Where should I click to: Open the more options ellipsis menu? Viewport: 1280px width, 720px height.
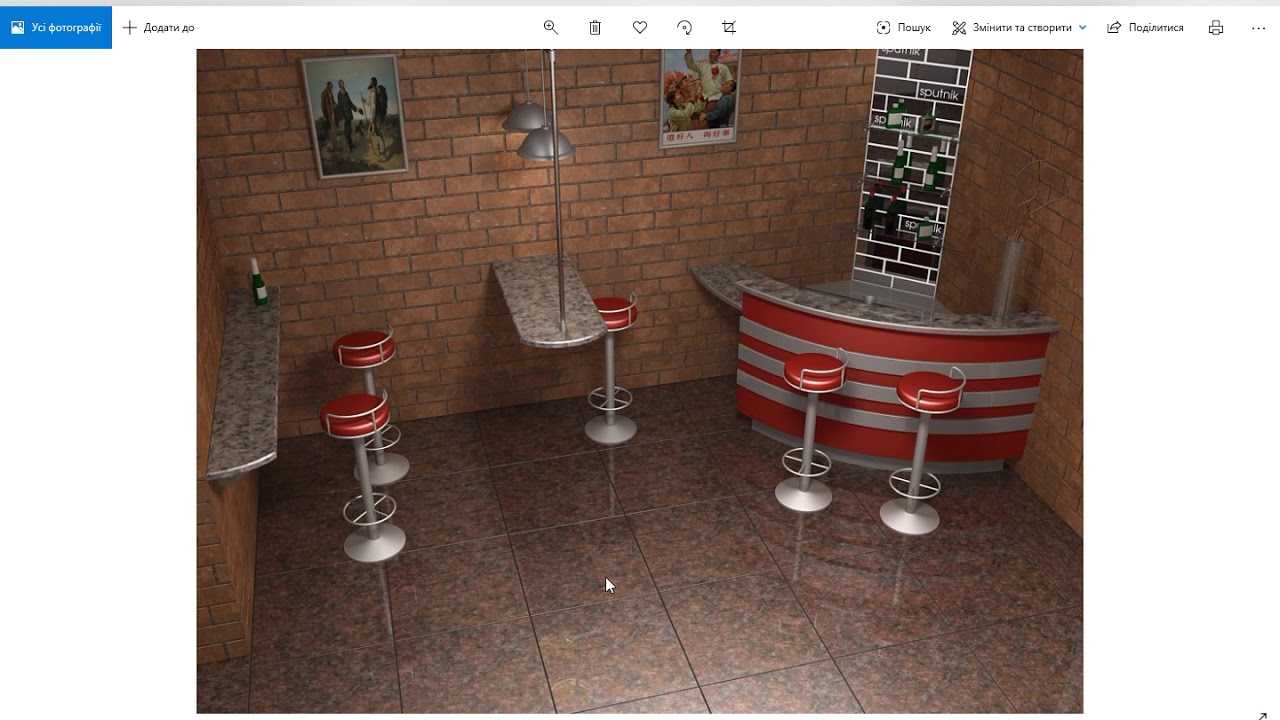point(1259,28)
